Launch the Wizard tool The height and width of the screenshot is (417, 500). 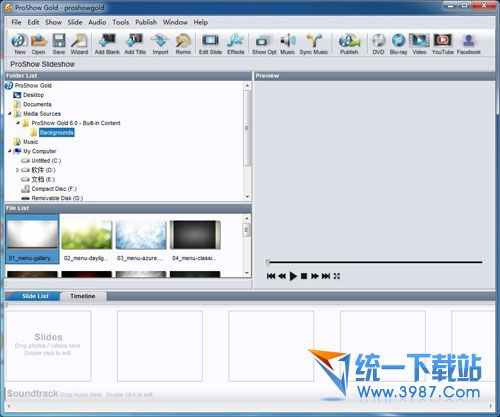(79, 44)
